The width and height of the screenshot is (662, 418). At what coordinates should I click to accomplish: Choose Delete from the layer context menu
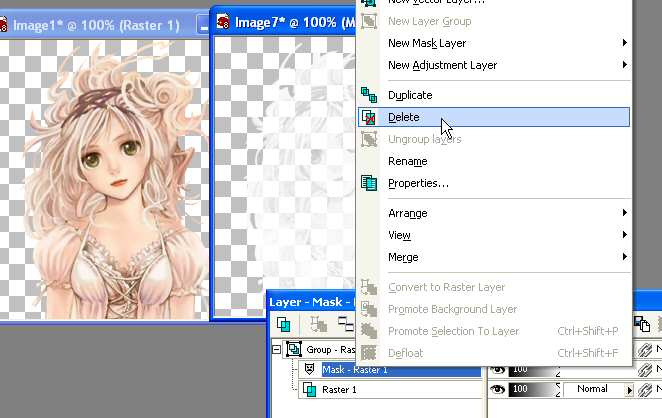click(494, 117)
